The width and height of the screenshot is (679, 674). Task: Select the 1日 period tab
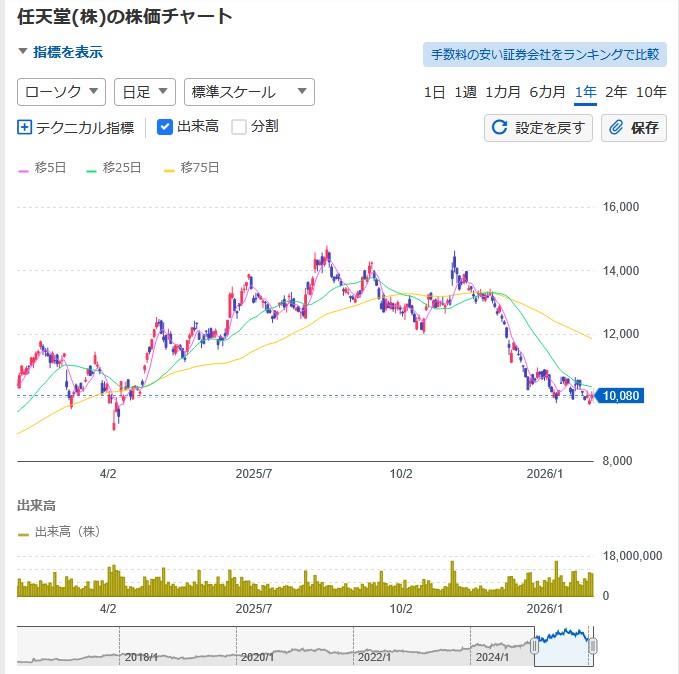point(434,92)
